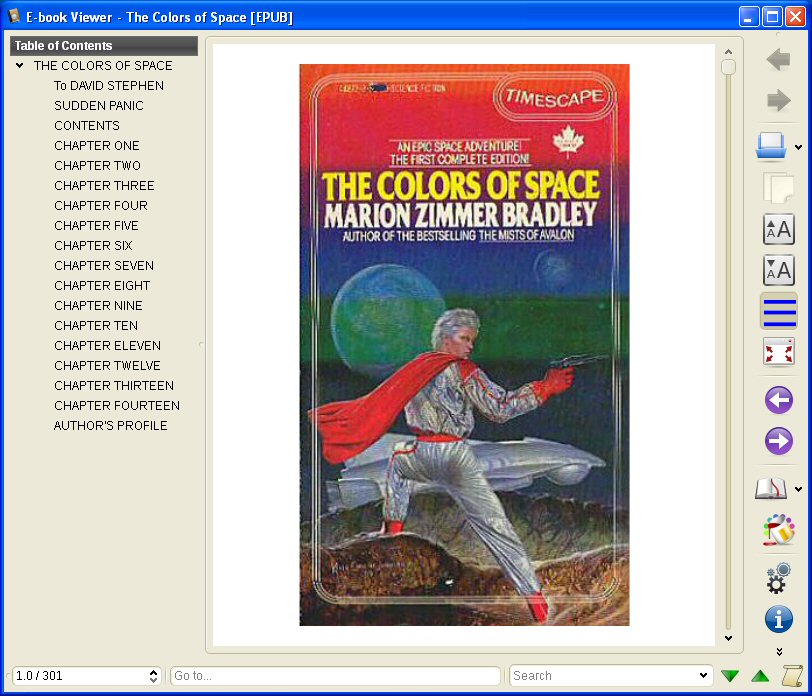Open the color themes palette icon
This screenshot has height=696, width=812.
[778, 530]
